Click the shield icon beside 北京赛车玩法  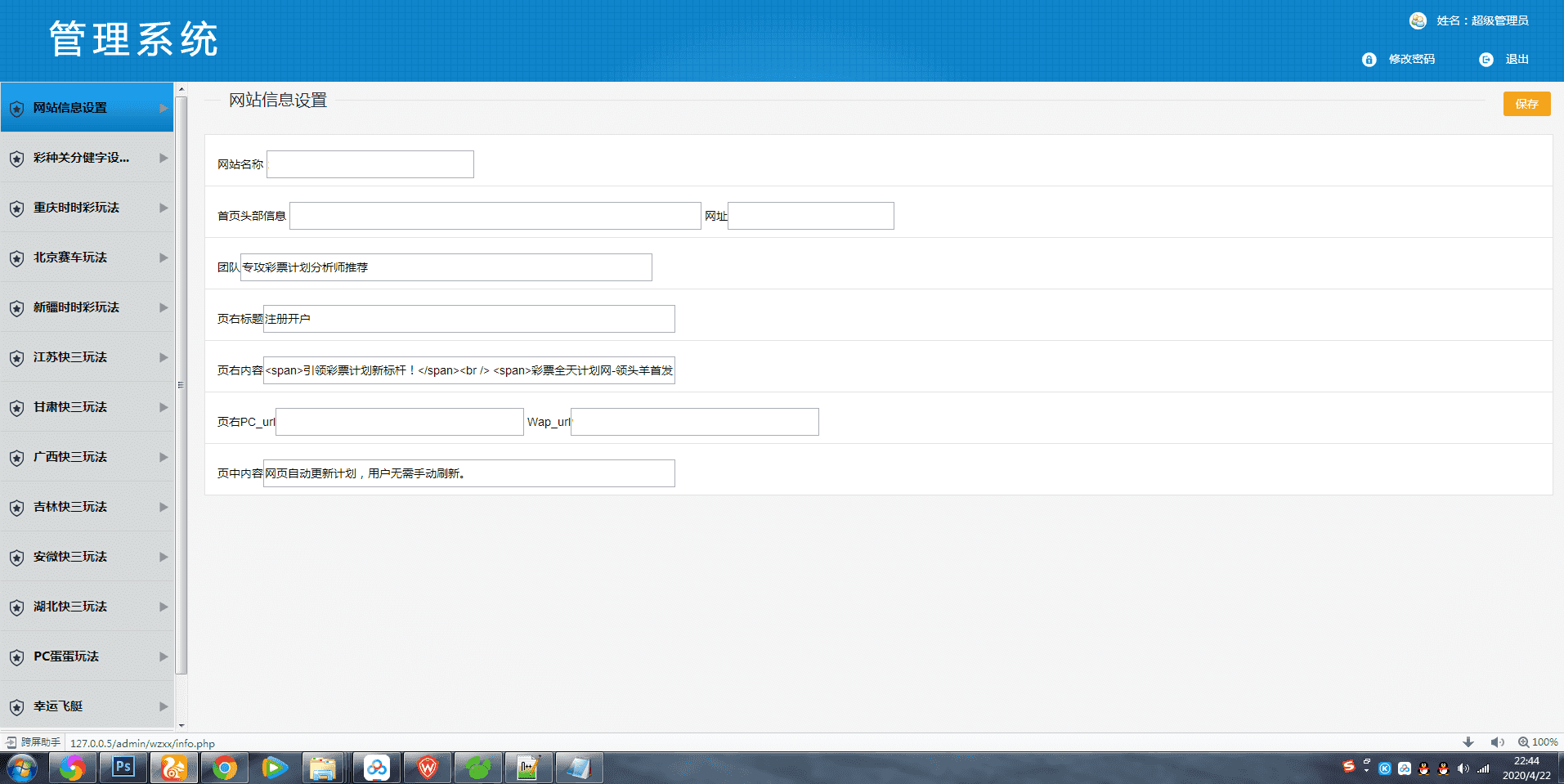point(16,258)
